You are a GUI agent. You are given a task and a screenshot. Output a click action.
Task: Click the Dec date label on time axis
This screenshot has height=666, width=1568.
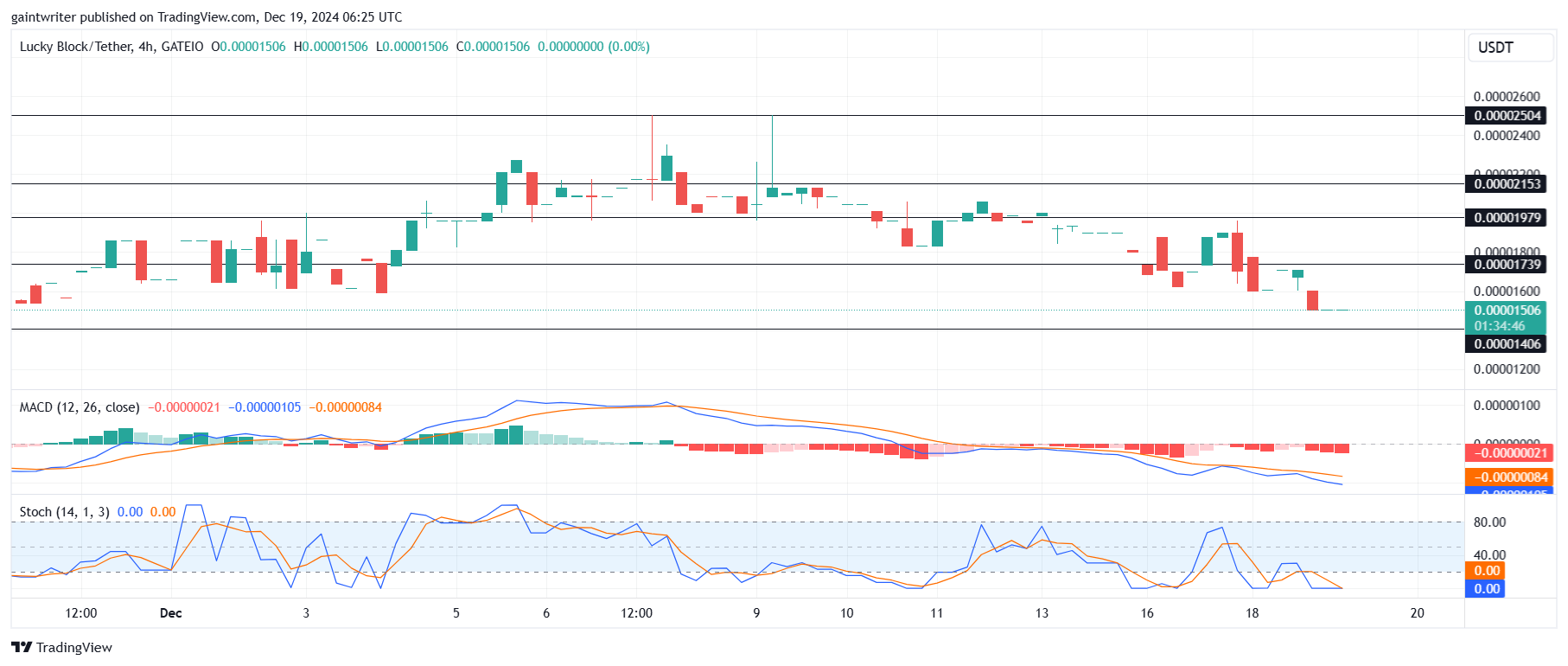click(x=171, y=613)
